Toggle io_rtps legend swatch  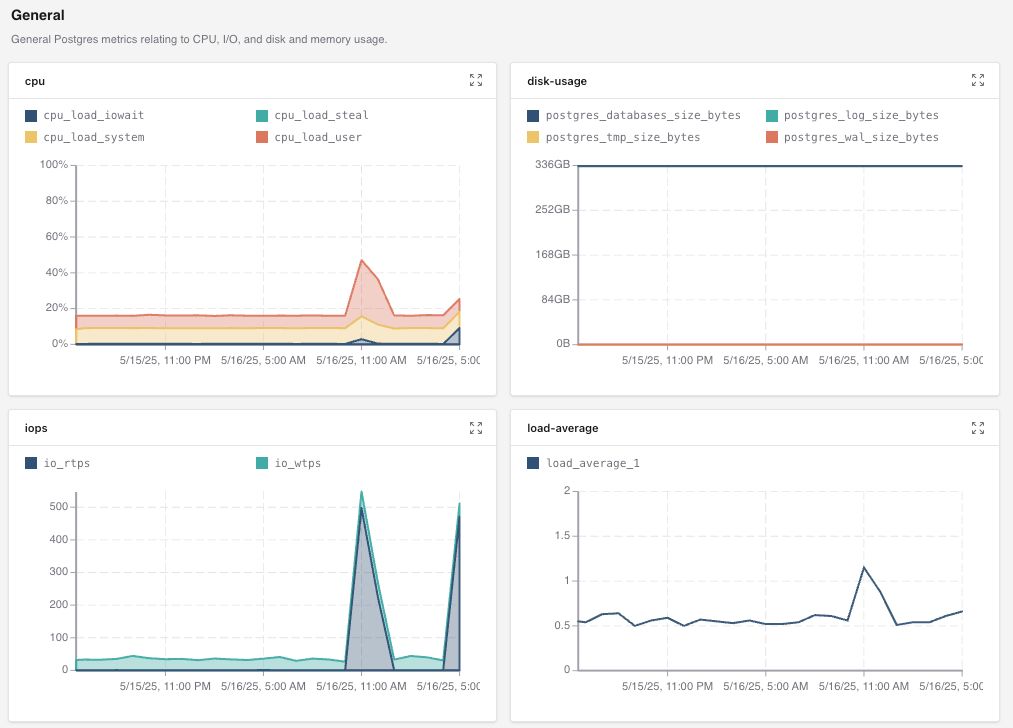click(31, 463)
